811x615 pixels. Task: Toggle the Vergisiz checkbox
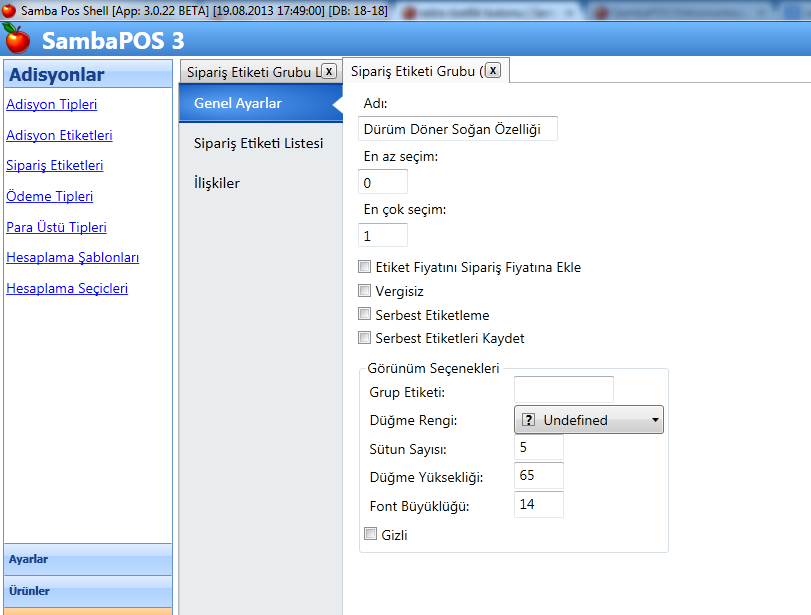click(x=365, y=291)
